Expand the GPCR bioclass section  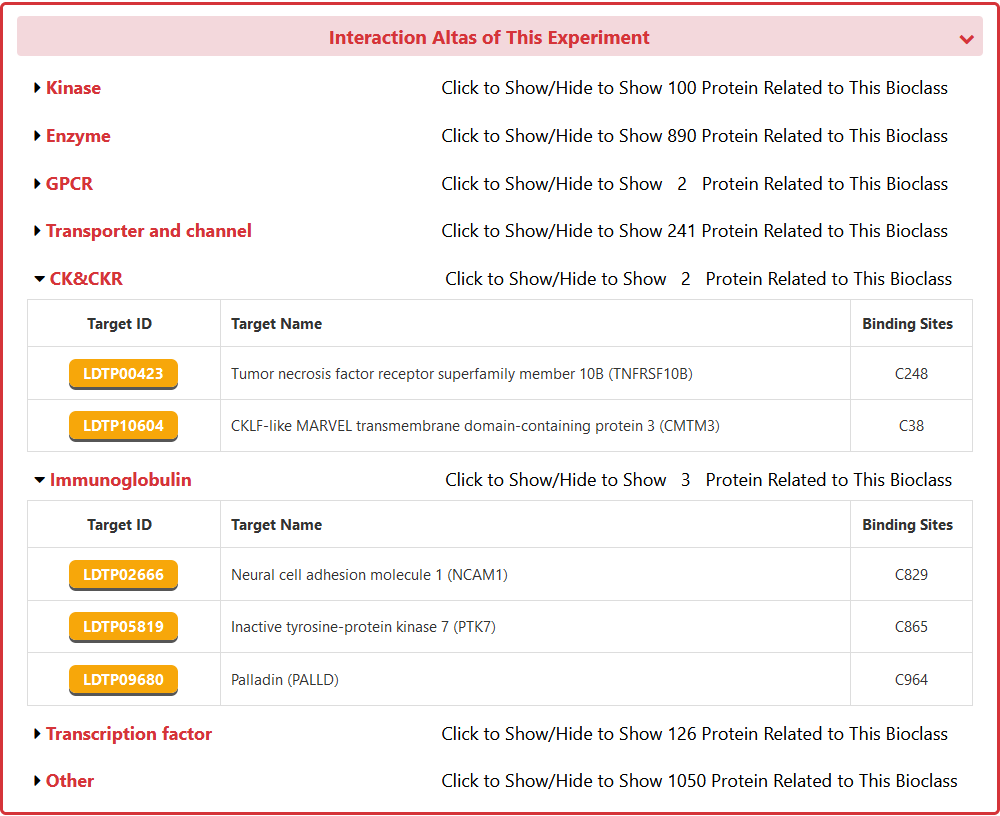coord(69,184)
